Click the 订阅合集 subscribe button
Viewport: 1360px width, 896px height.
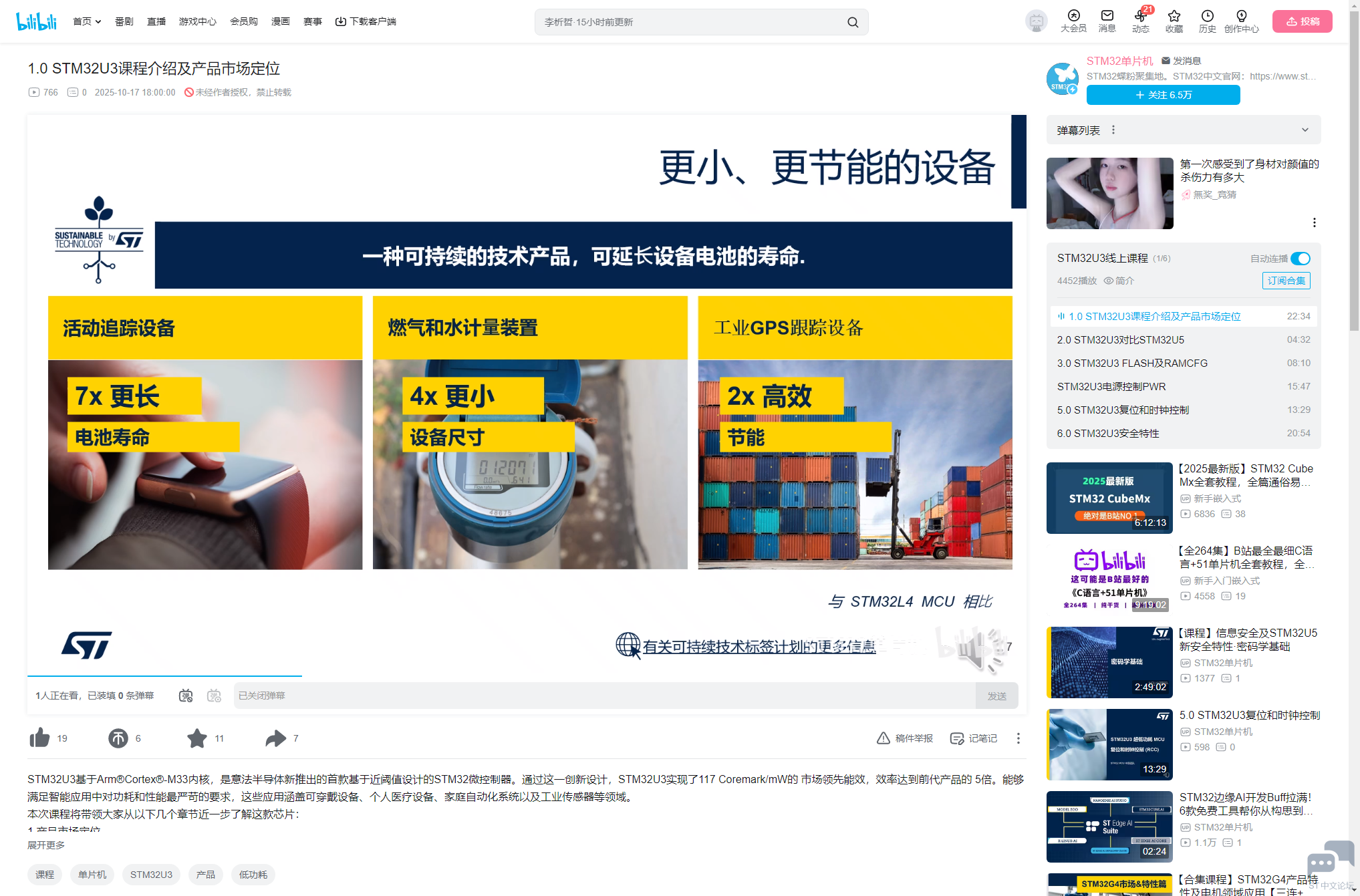(1286, 281)
